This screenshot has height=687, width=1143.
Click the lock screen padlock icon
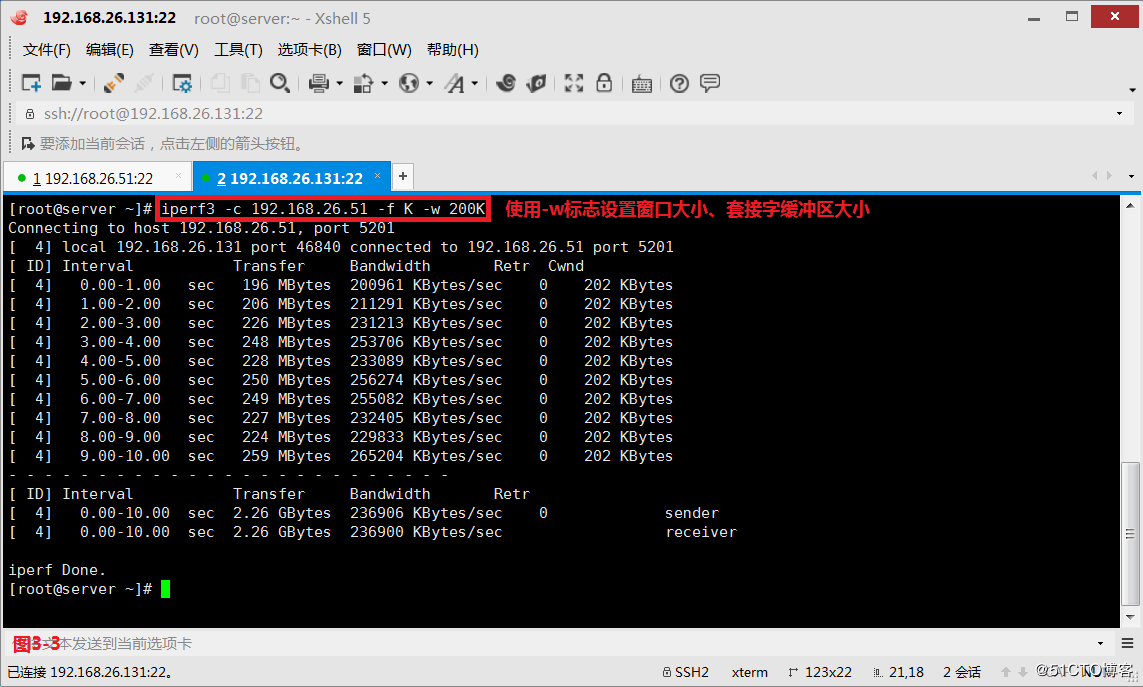pos(604,83)
